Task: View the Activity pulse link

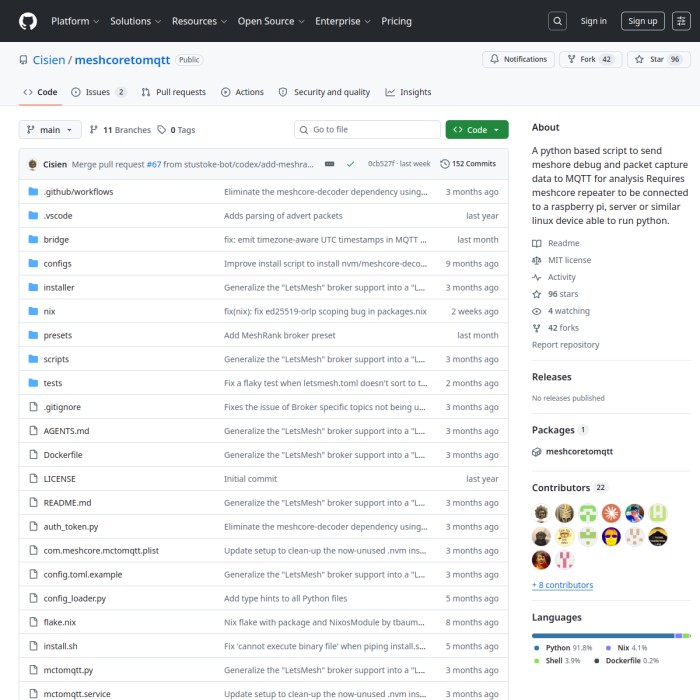Action: (x=554, y=277)
